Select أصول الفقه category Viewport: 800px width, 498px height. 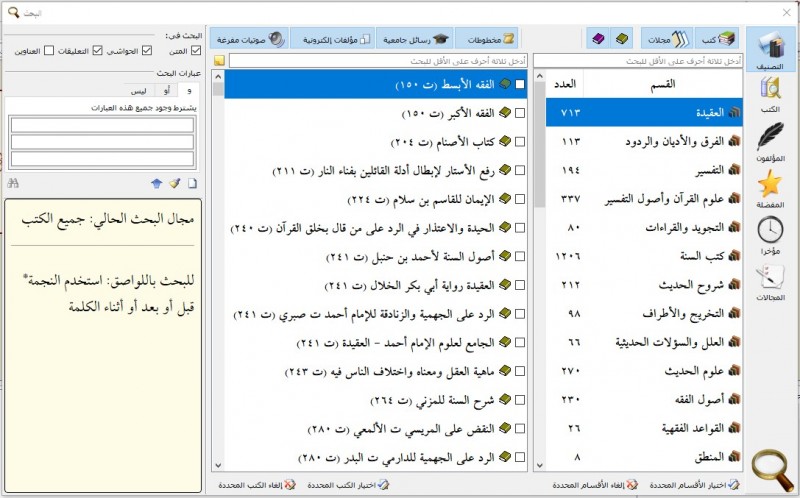point(644,400)
